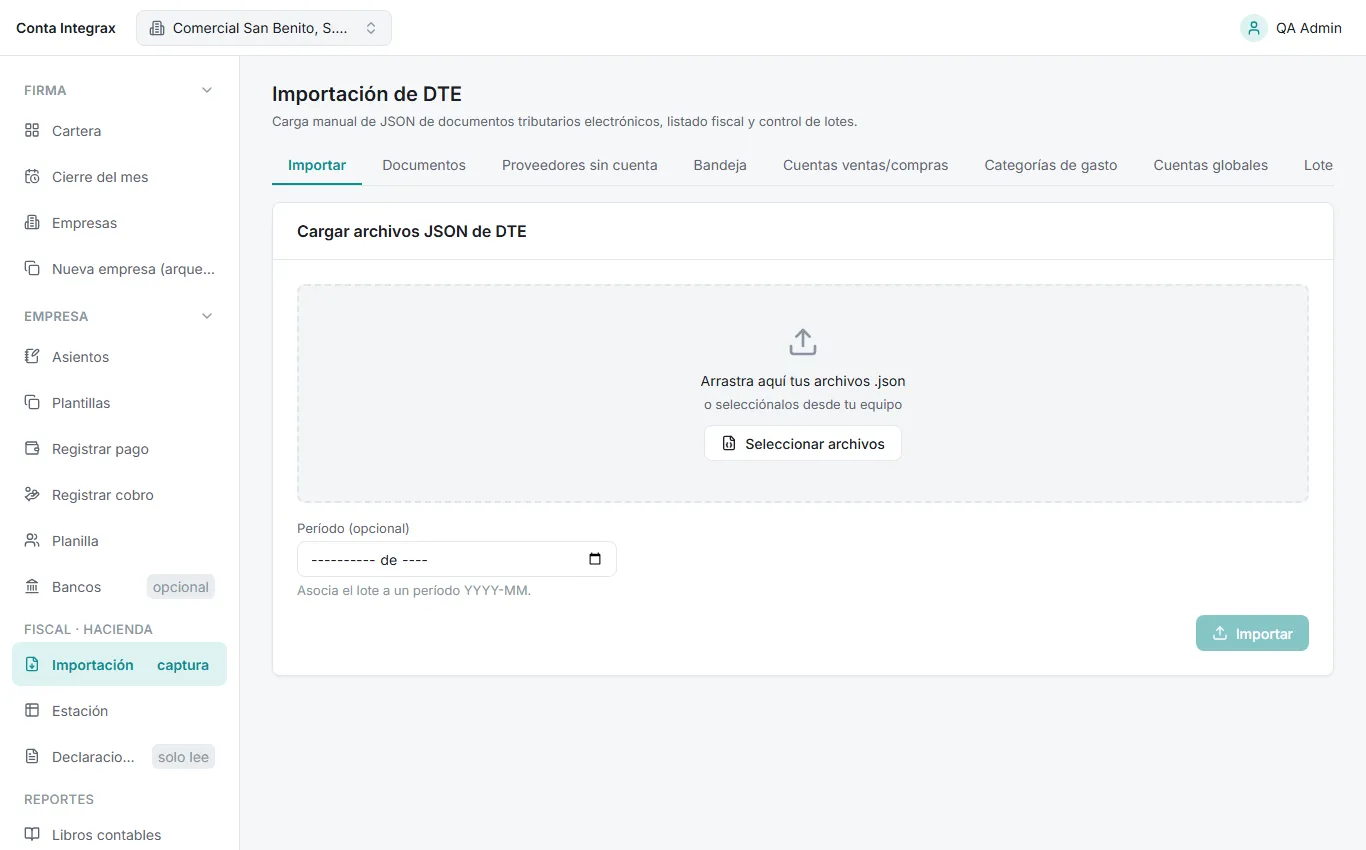Click the upload arrow icon in drop zone
Viewport: 1366px width, 850px height.
pos(803,342)
